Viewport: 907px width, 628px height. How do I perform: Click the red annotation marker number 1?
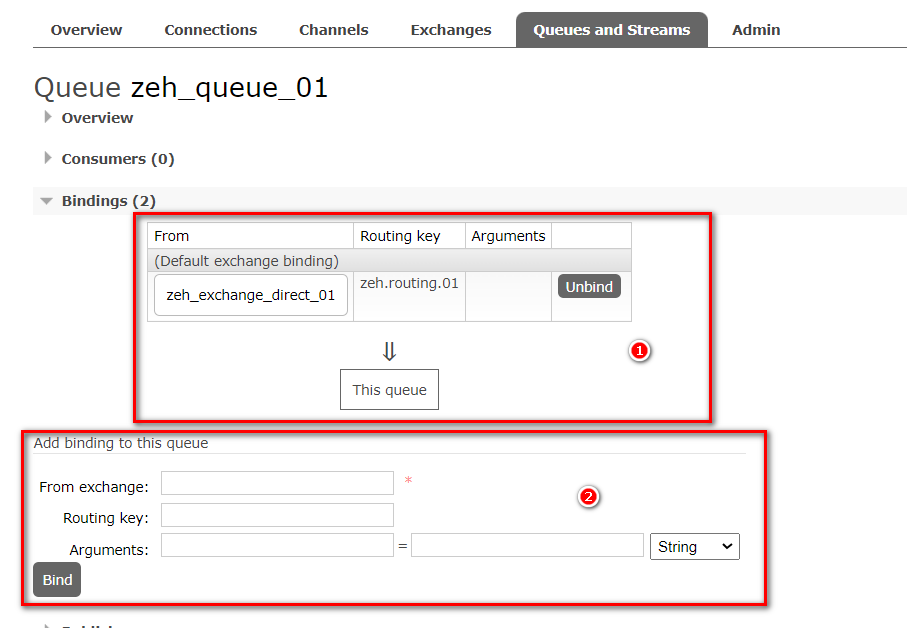point(640,351)
